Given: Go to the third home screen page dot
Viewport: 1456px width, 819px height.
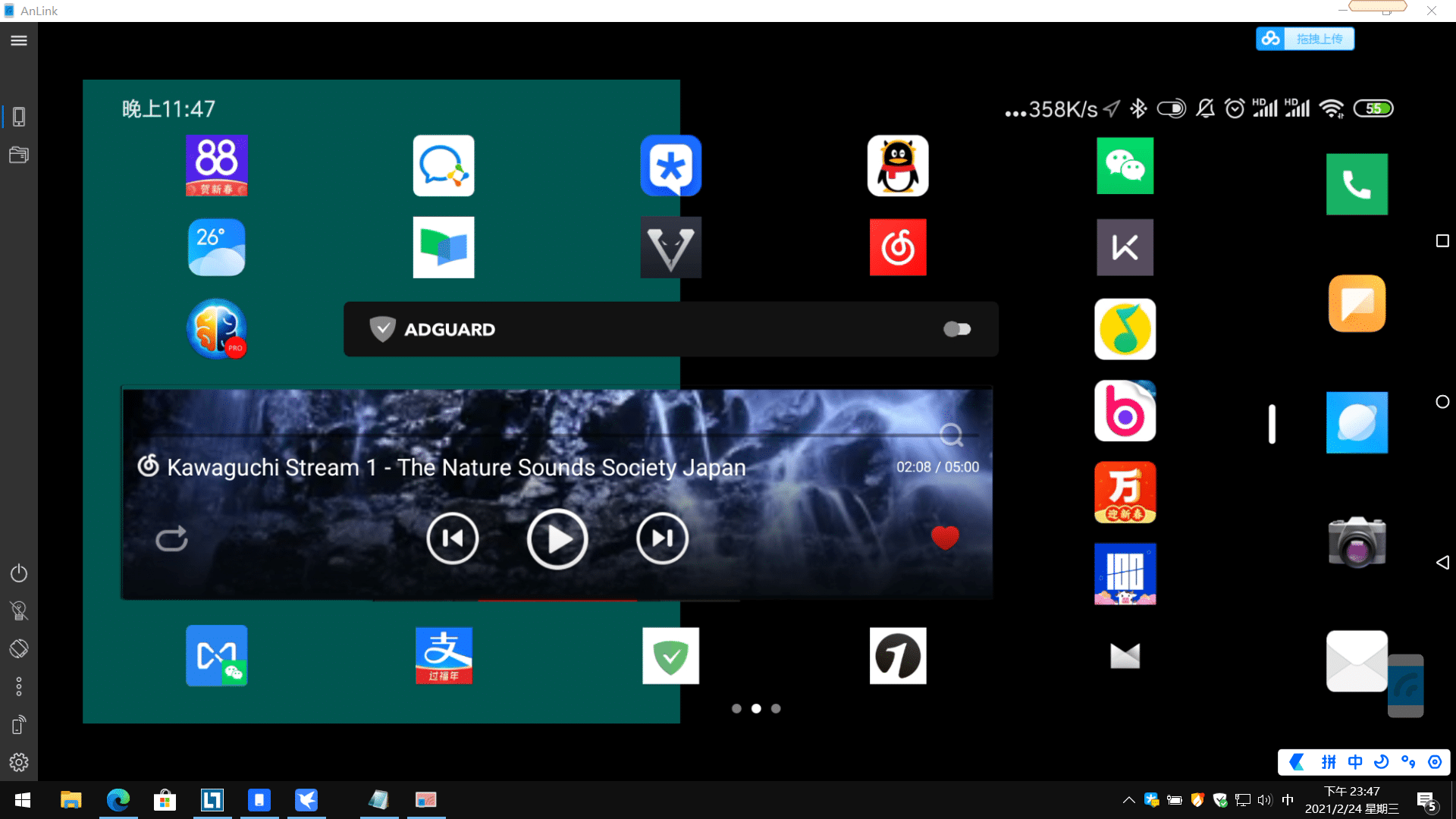Looking at the screenshot, I should (x=776, y=708).
